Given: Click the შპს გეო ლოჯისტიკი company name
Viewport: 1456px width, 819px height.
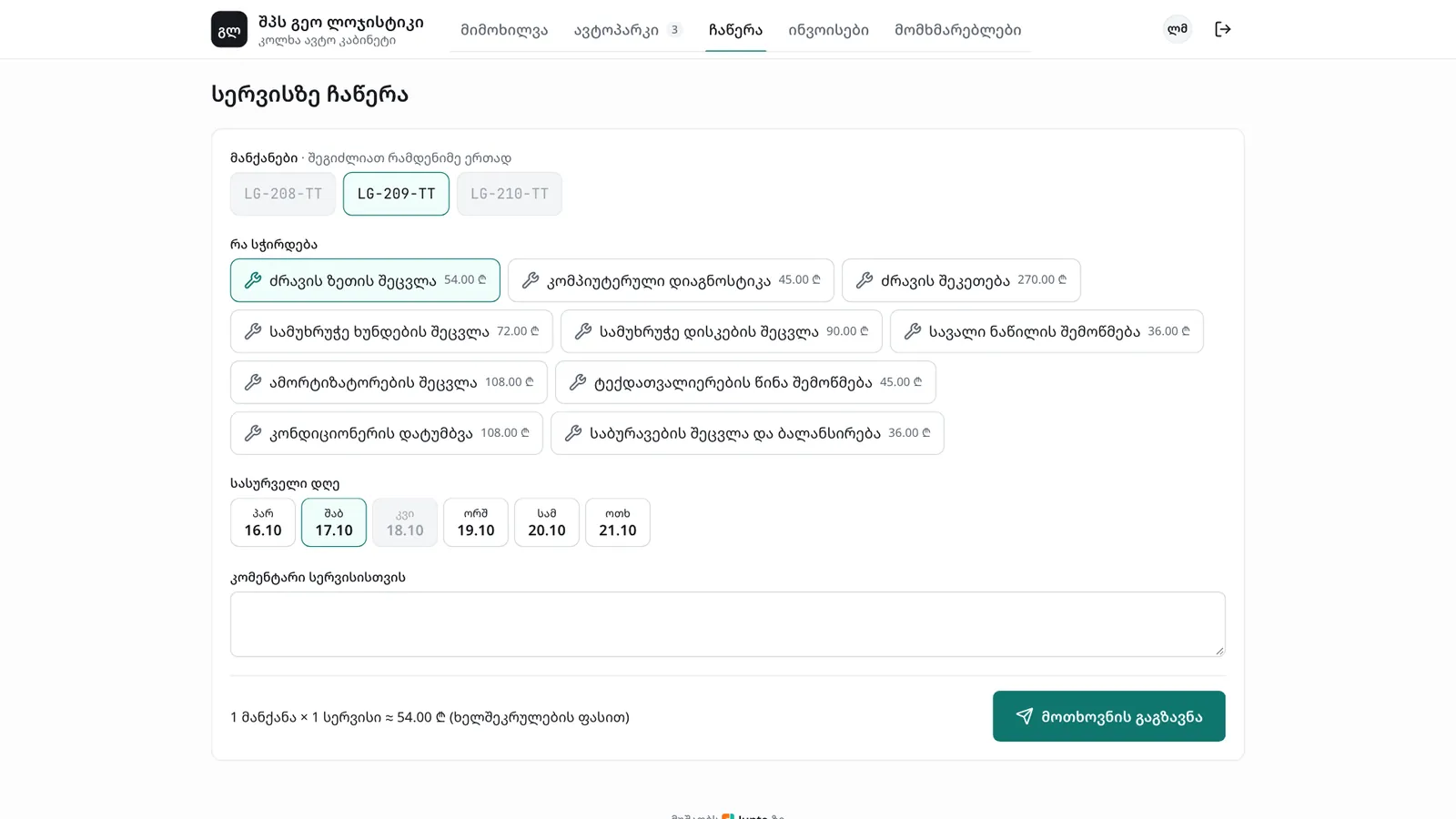Looking at the screenshot, I should click(x=341, y=22).
